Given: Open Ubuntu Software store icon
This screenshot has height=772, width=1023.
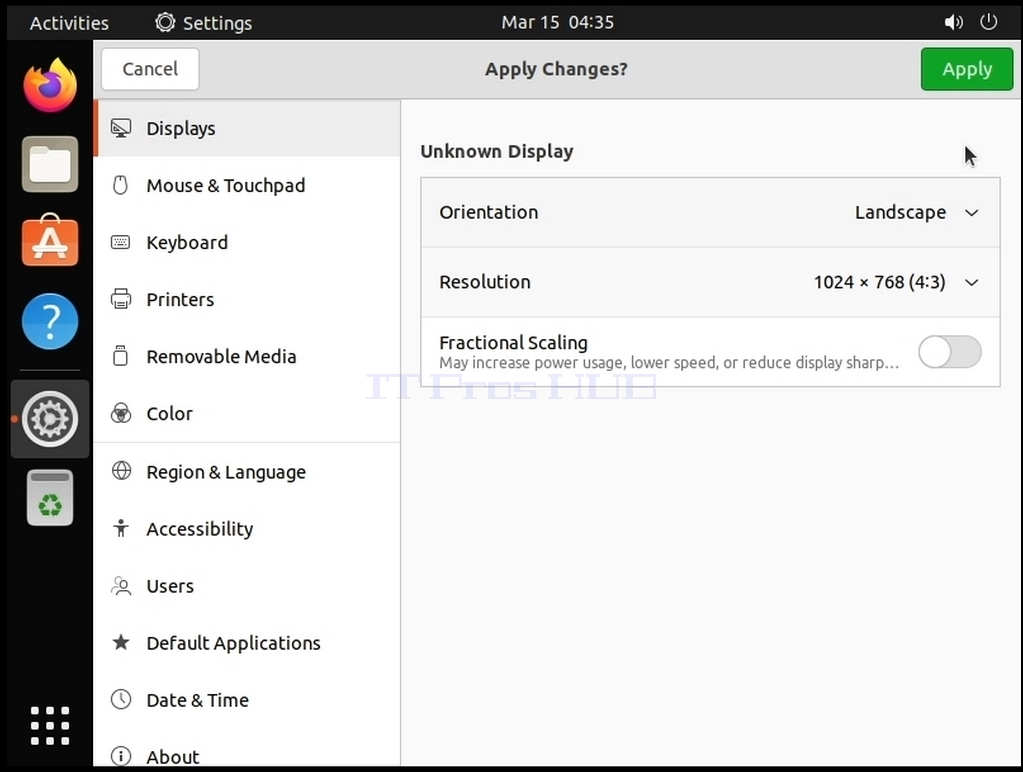Looking at the screenshot, I should [50, 240].
